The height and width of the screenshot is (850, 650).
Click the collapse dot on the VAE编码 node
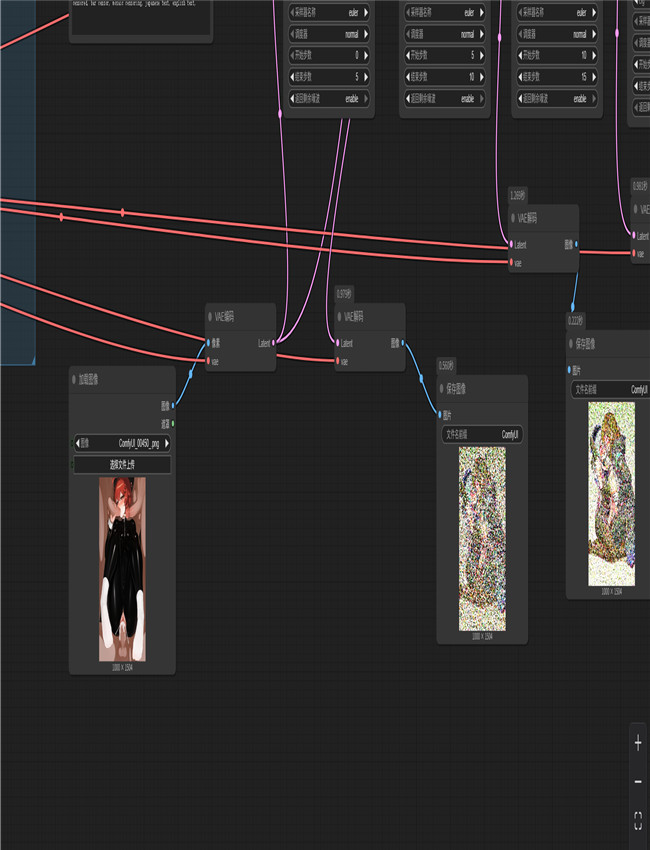tap(211, 317)
